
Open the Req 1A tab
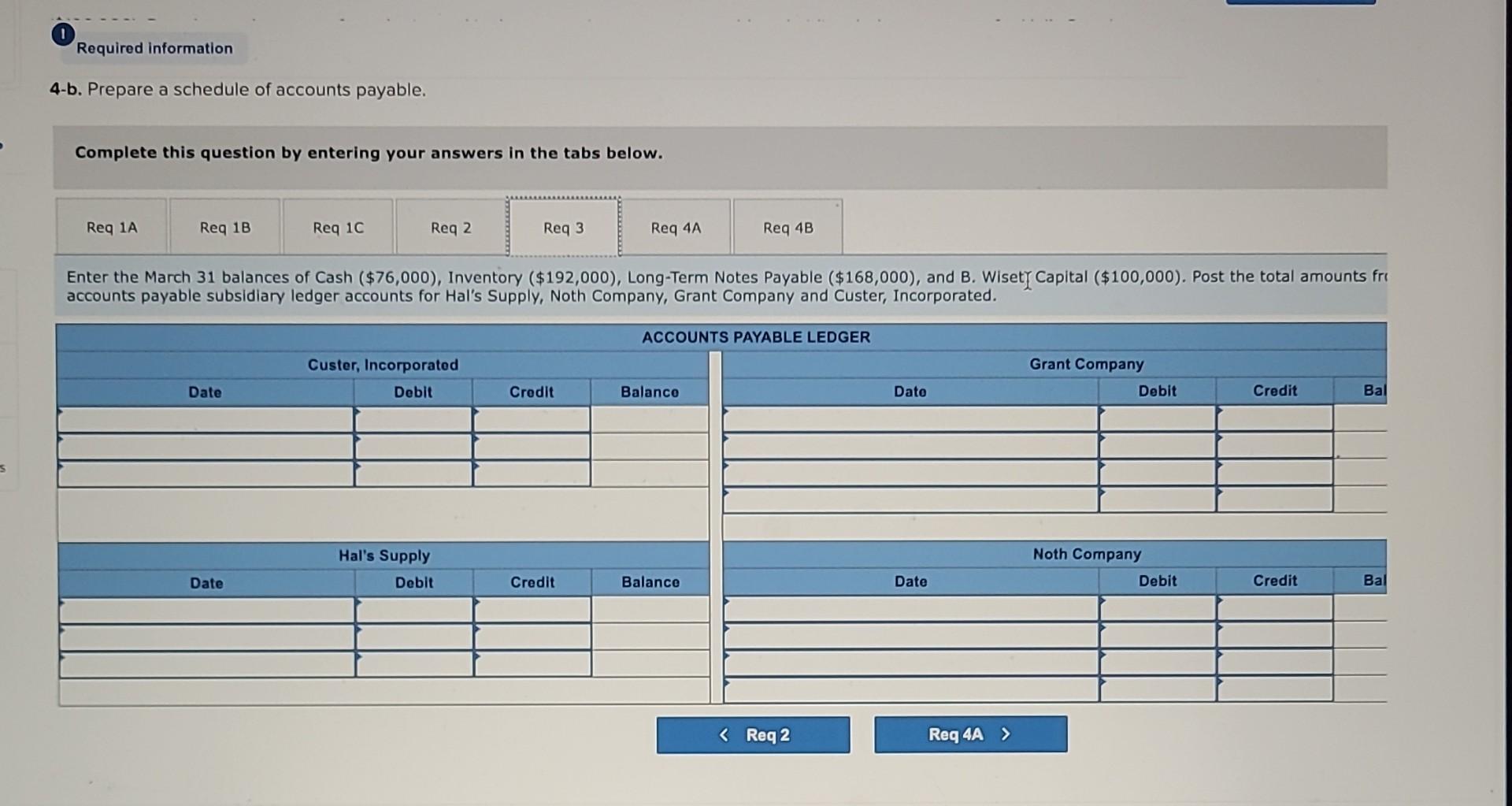[x=112, y=228]
